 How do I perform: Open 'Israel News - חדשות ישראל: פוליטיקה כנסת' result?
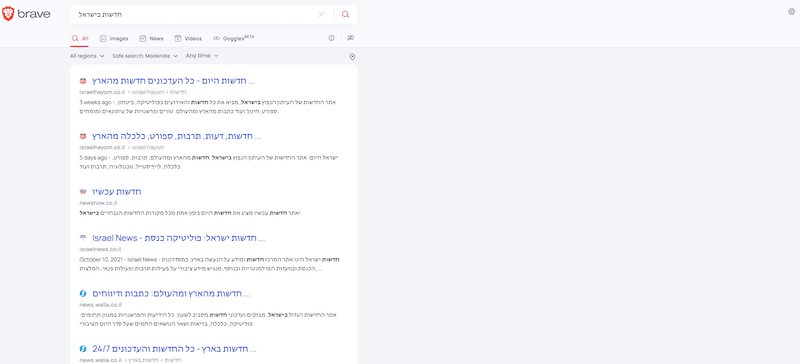179,238
